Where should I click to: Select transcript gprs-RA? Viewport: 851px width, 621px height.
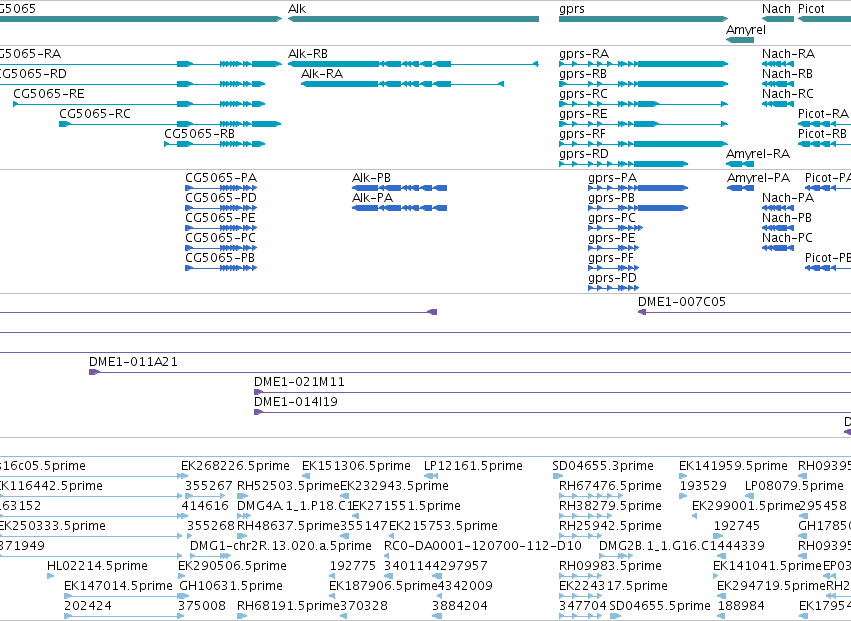(x=643, y=64)
